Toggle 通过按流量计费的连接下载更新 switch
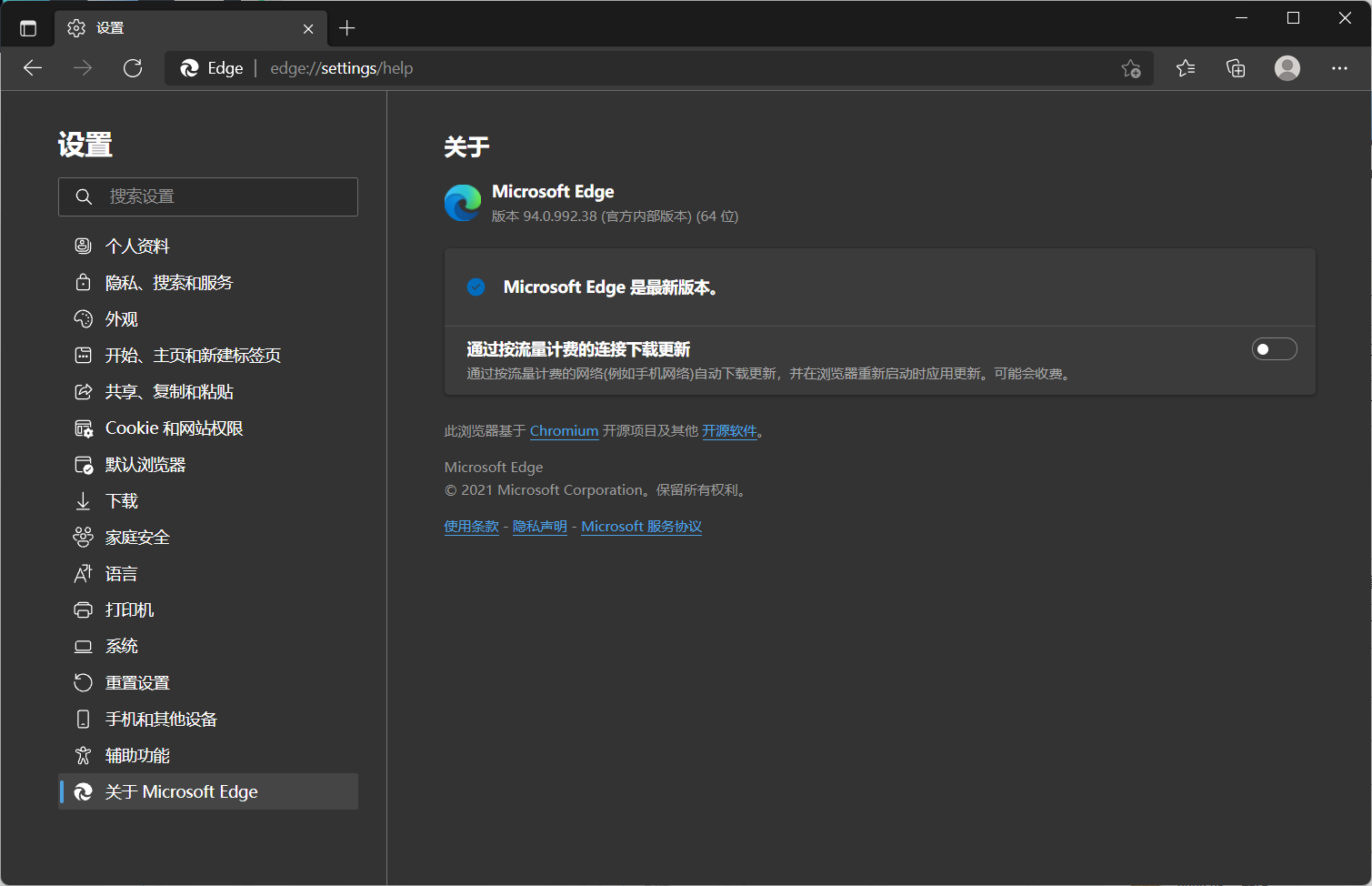The height and width of the screenshot is (886, 1372). [x=1275, y=349]
